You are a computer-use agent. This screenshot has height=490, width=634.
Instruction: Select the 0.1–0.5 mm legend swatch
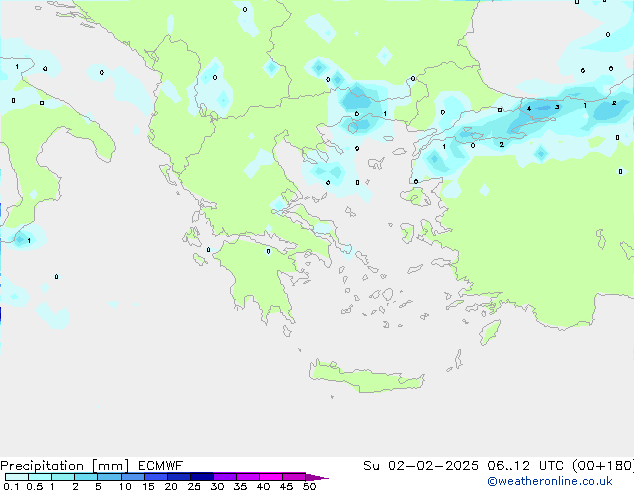coord(17,477)
